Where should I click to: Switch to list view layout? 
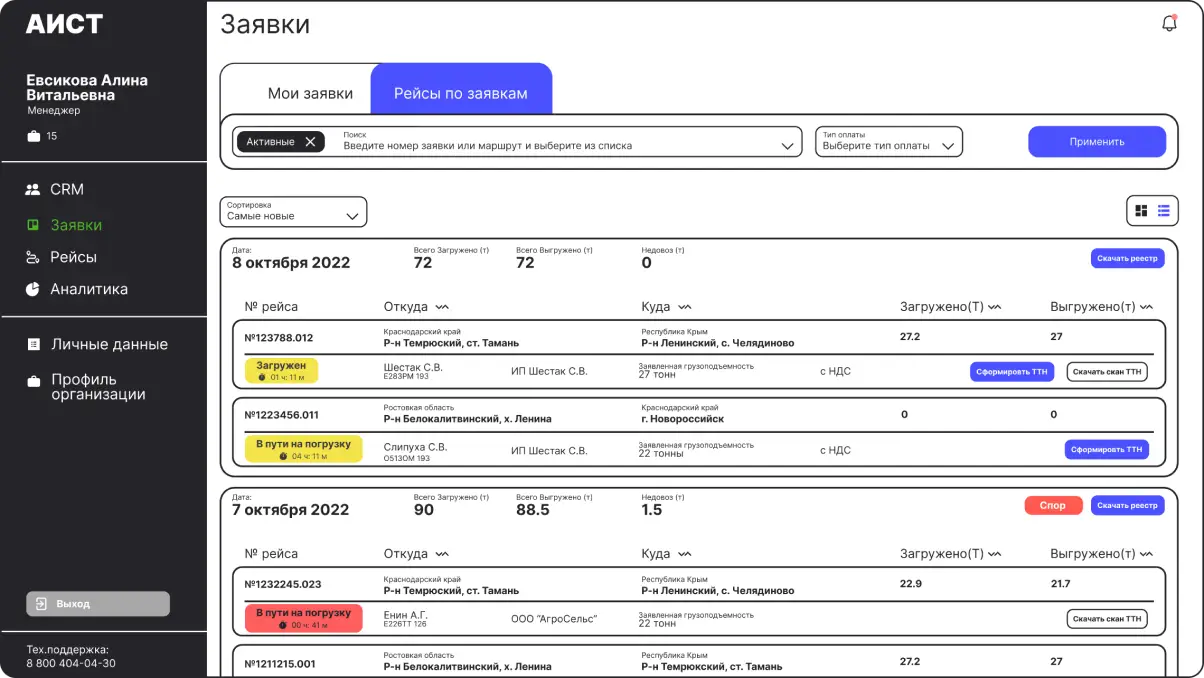coord(1164,211)
